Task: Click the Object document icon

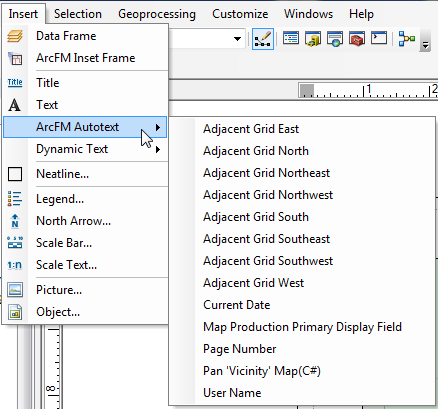Action: tap(15, 312)
